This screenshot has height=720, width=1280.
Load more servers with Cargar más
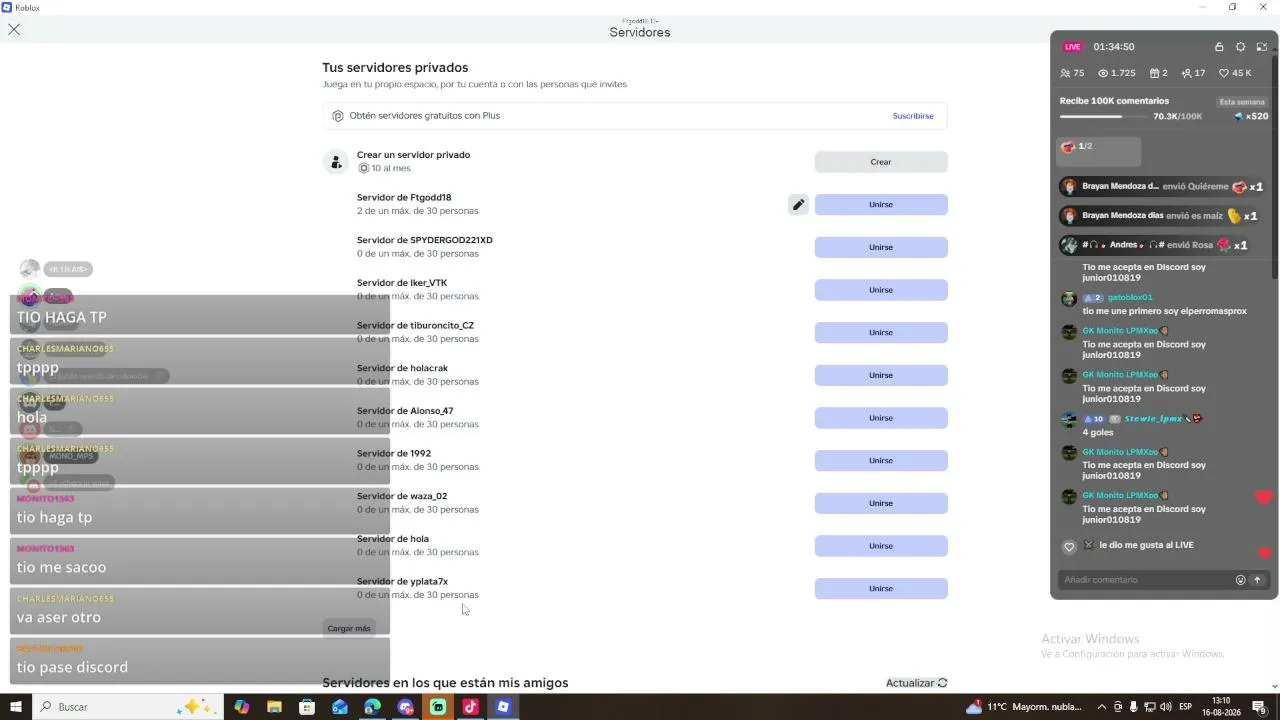349,628
